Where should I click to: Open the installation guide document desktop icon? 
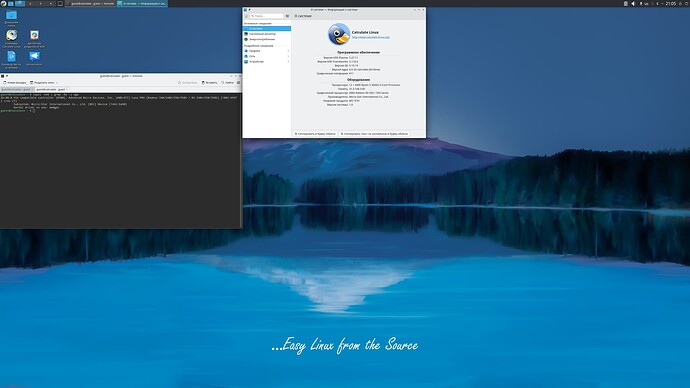(11, 59)
